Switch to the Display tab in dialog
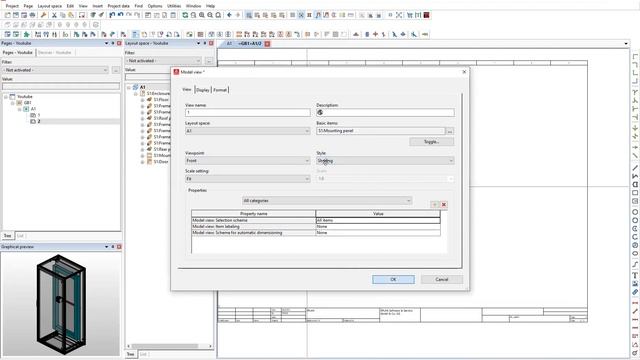 coord(203,90)
